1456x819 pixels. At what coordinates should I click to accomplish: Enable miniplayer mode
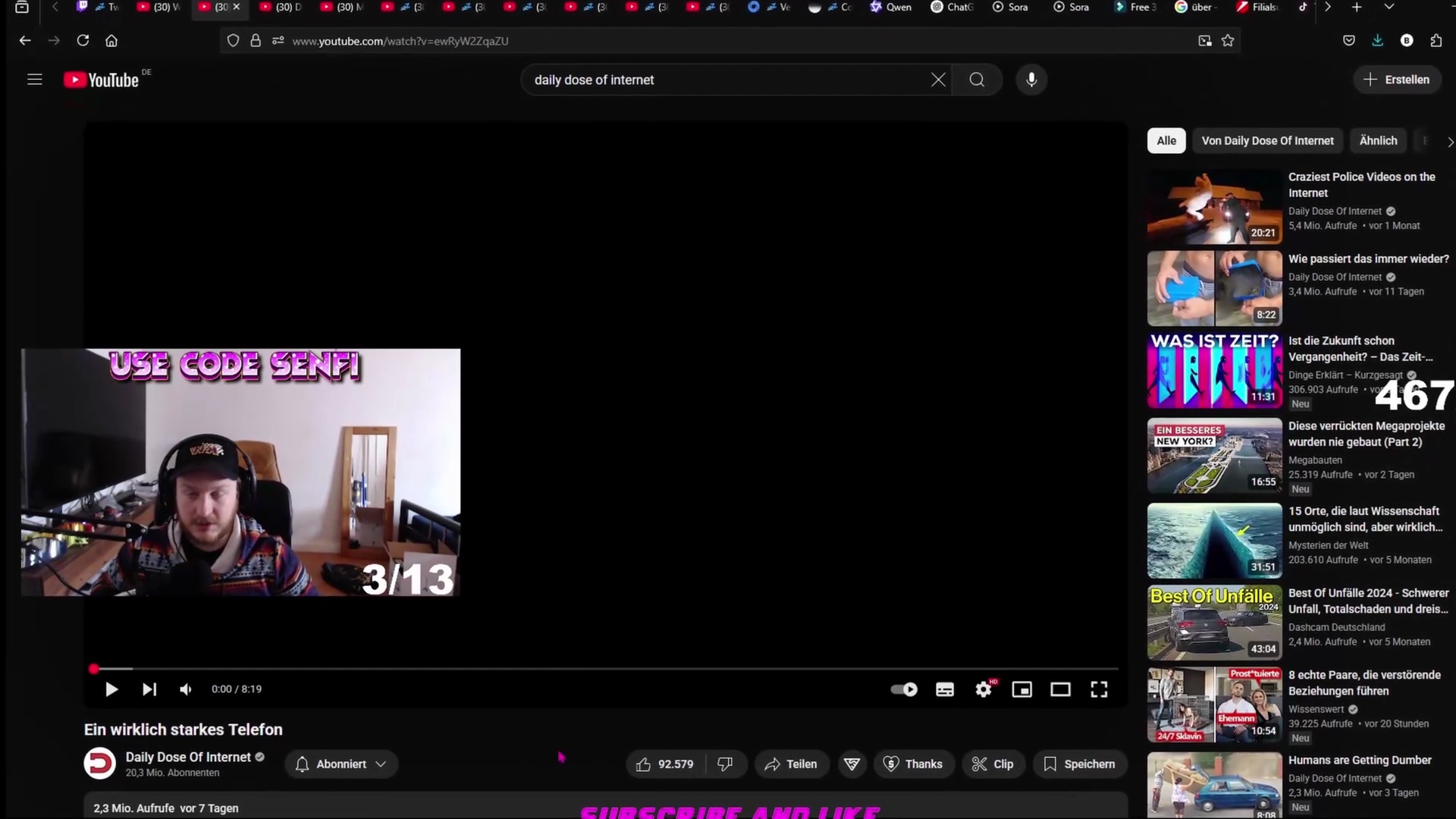(1022, 689)
